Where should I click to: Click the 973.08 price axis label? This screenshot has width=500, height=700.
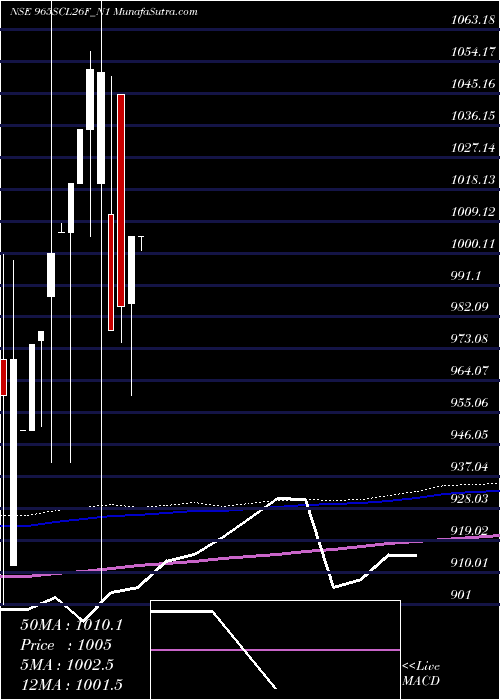(471, 339)
